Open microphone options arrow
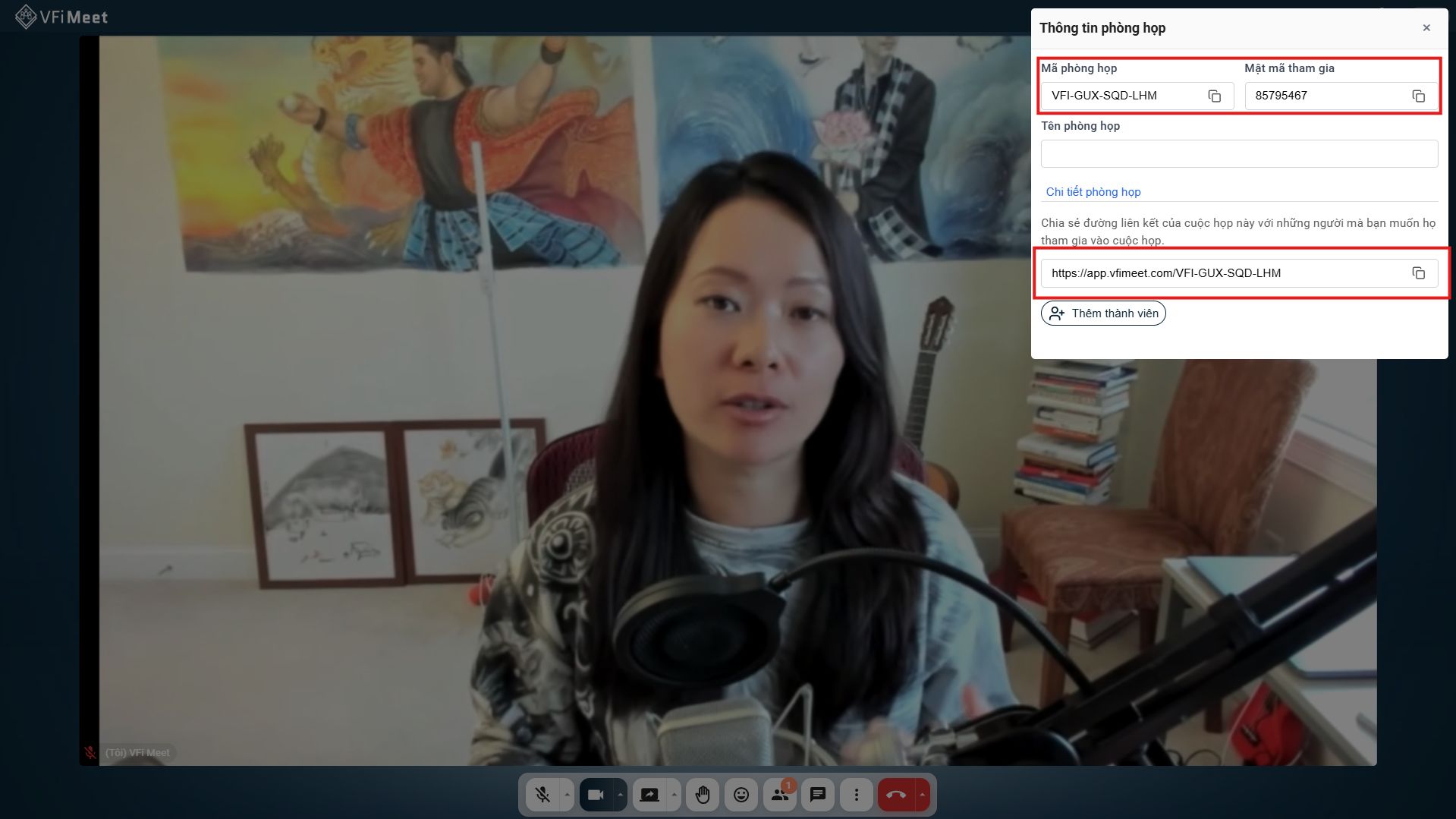 tap(567, 795)
